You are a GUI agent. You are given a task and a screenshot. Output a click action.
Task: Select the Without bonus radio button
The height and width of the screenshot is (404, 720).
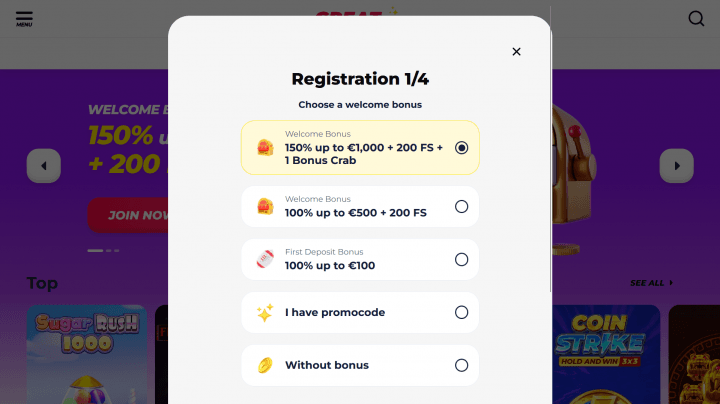point(461,365)
